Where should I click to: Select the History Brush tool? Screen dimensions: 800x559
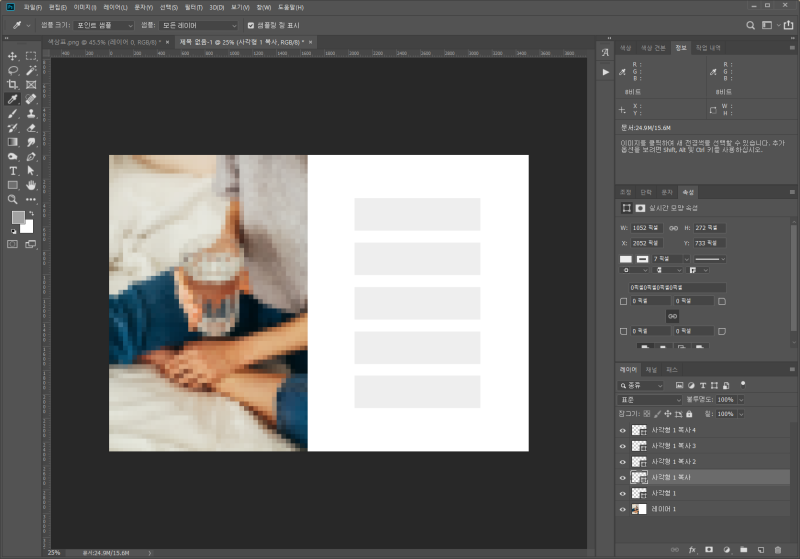coord(13,128)
